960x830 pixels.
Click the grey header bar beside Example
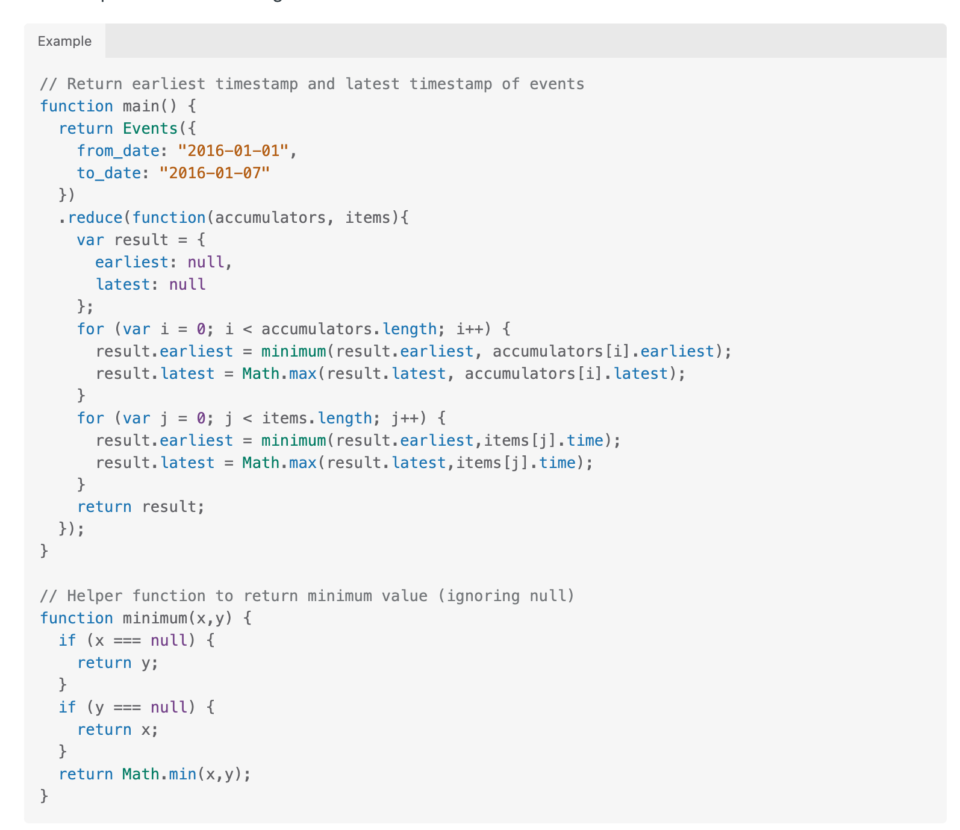point(500,41)
